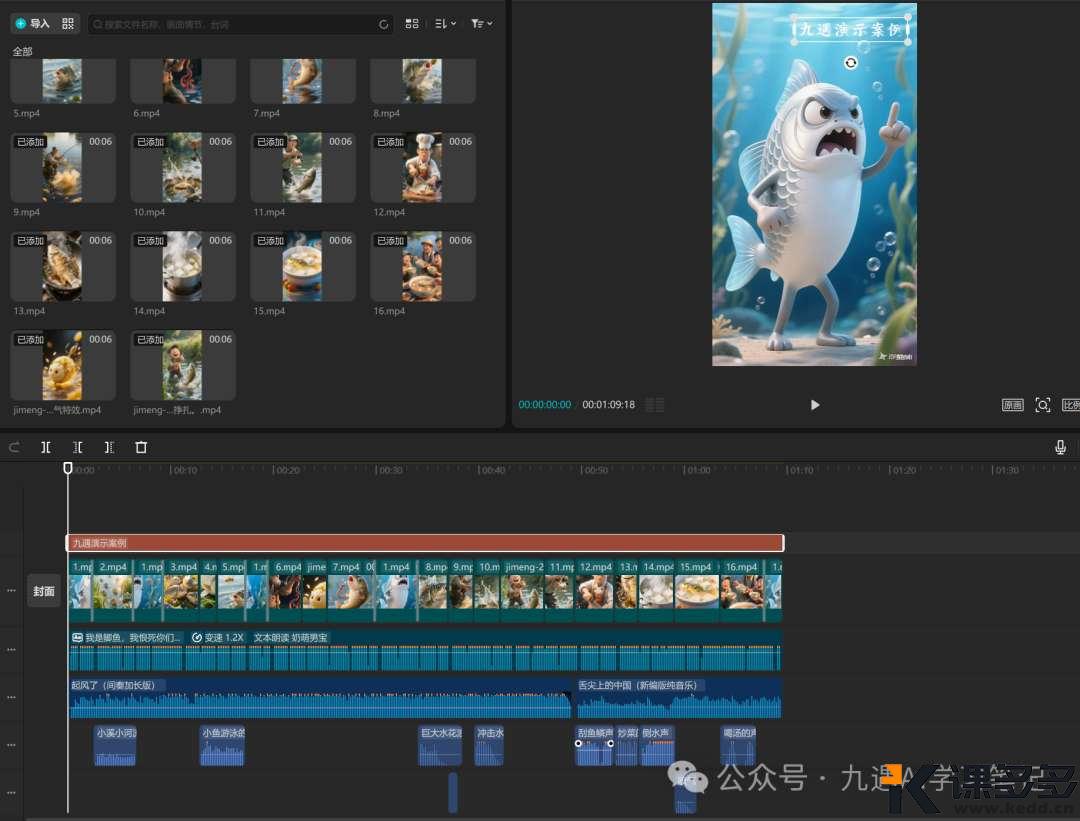1080x821 pixels.
Task: Click the 00:30 mark on timeline ruler
Action: tap(389, 470)
